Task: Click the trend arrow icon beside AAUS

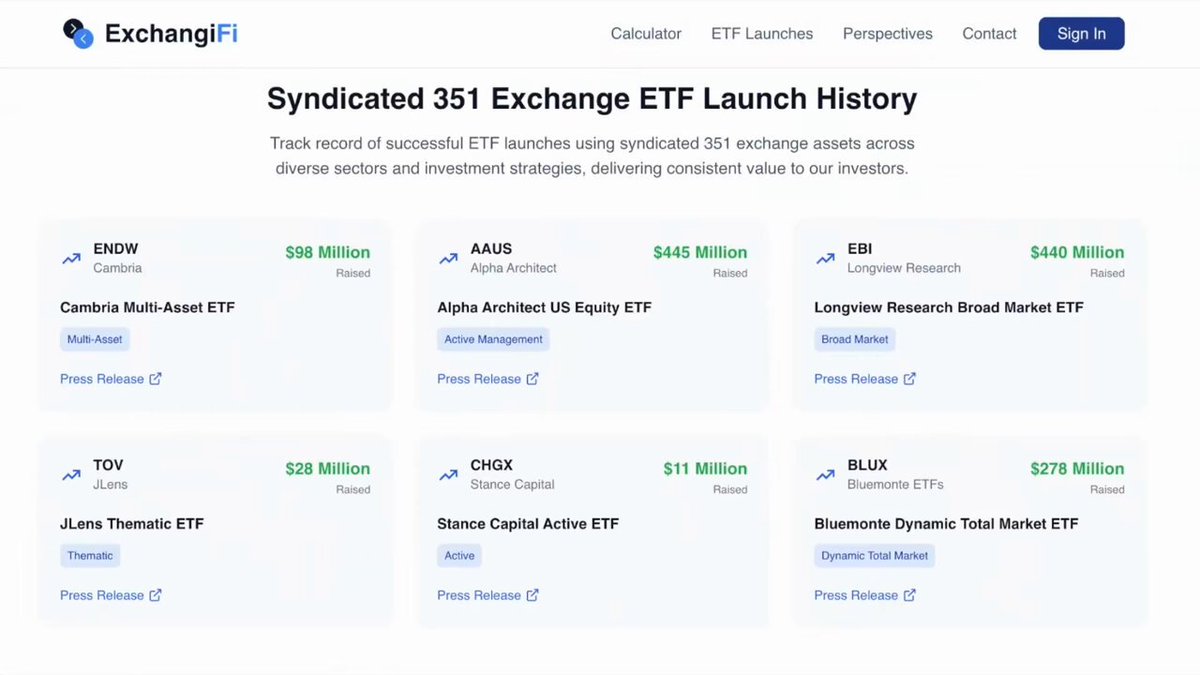Action: pyautogui.click(x=448, y=258)
